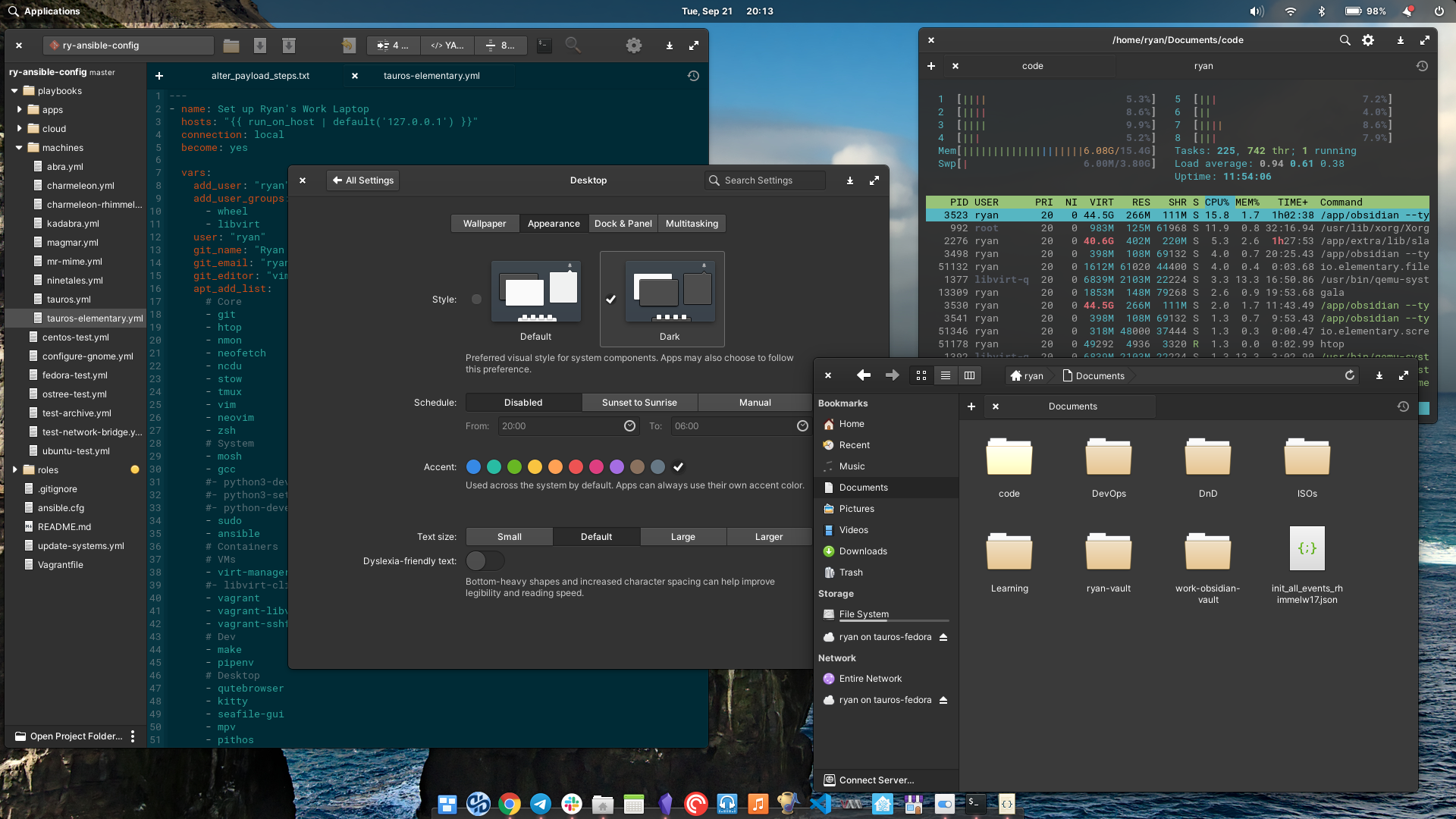Switch to Dock & Panel tab
This screenshot has height=819, width=1456.
[x=623, y=224]
